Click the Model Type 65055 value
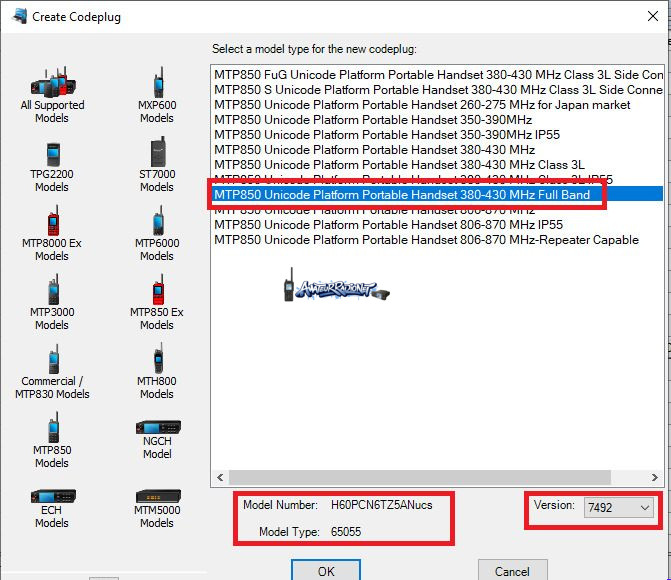This screenshot has width=671, height=580. (346, 532)
